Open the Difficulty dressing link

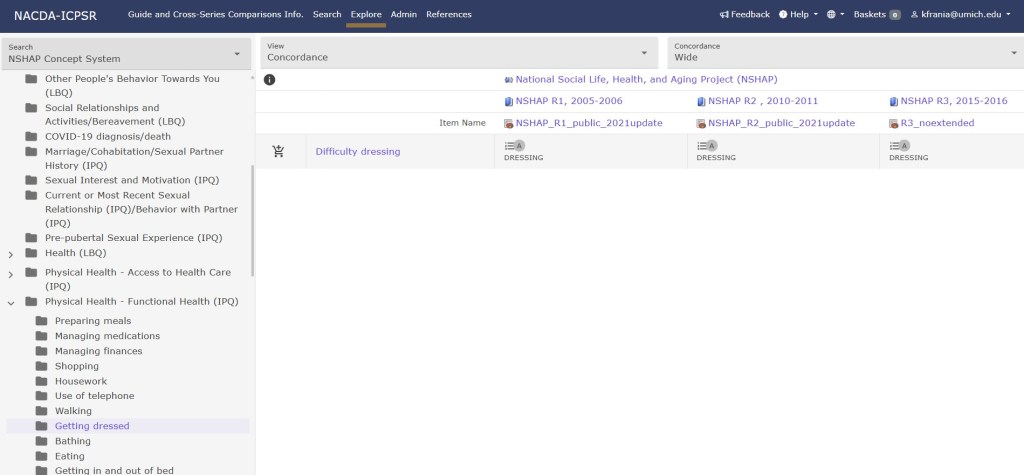pyautogui.click(x=357, y=152)
